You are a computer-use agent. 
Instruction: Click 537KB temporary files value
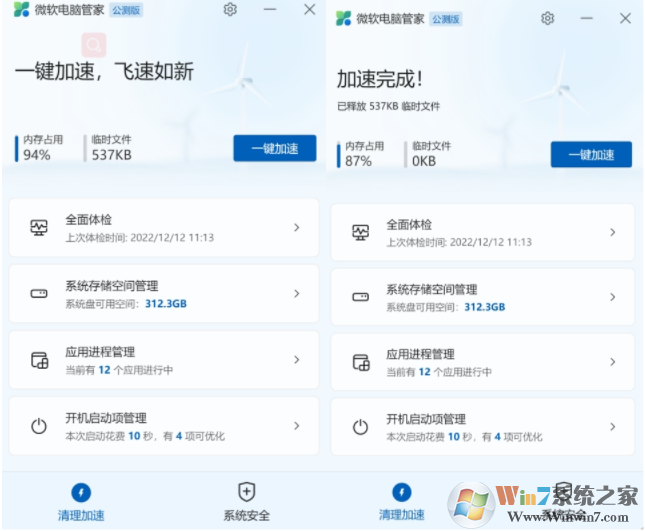(x=111, y=155)
